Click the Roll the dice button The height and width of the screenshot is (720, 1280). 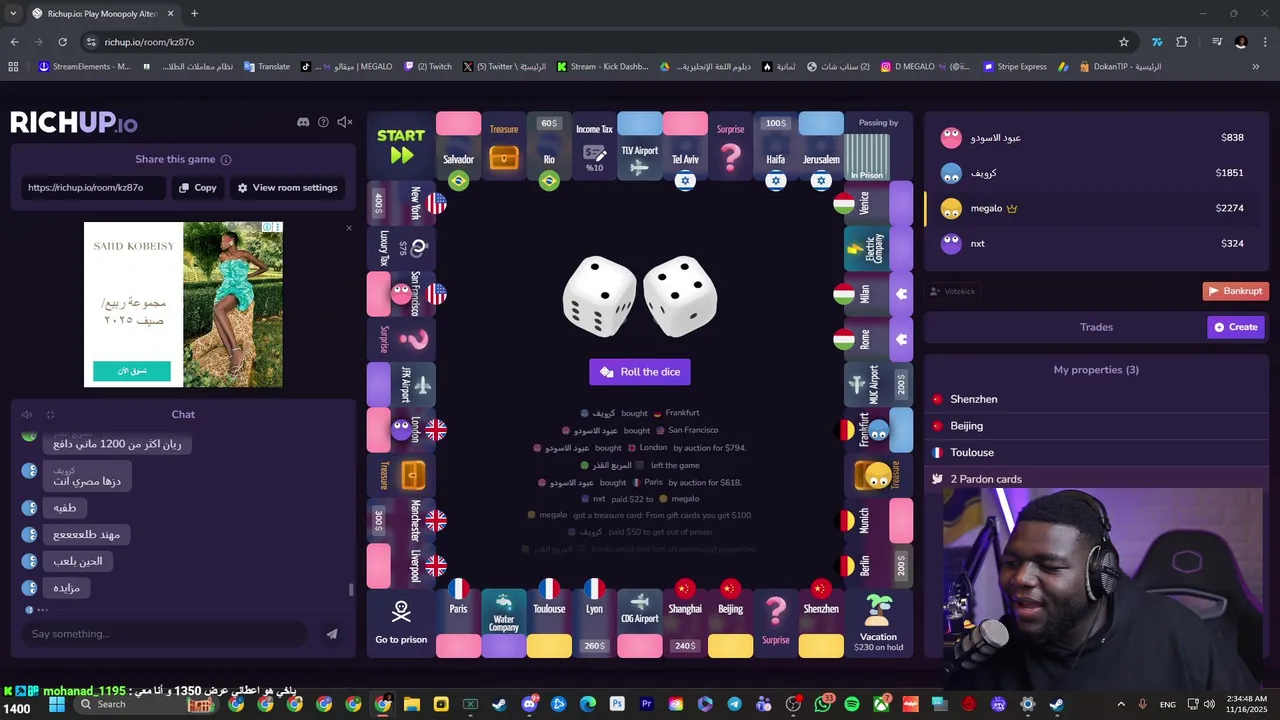[640, 372]
